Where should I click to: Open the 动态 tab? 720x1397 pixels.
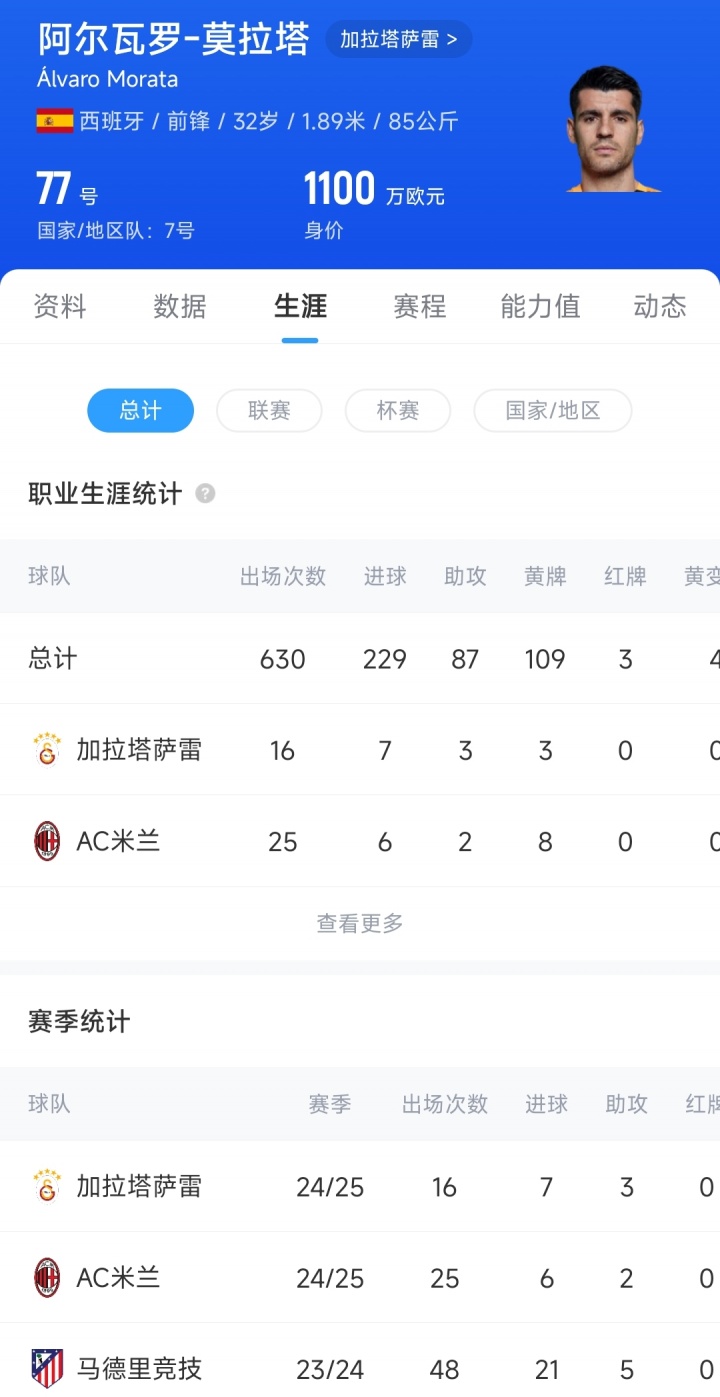click(x=660, y=306)
